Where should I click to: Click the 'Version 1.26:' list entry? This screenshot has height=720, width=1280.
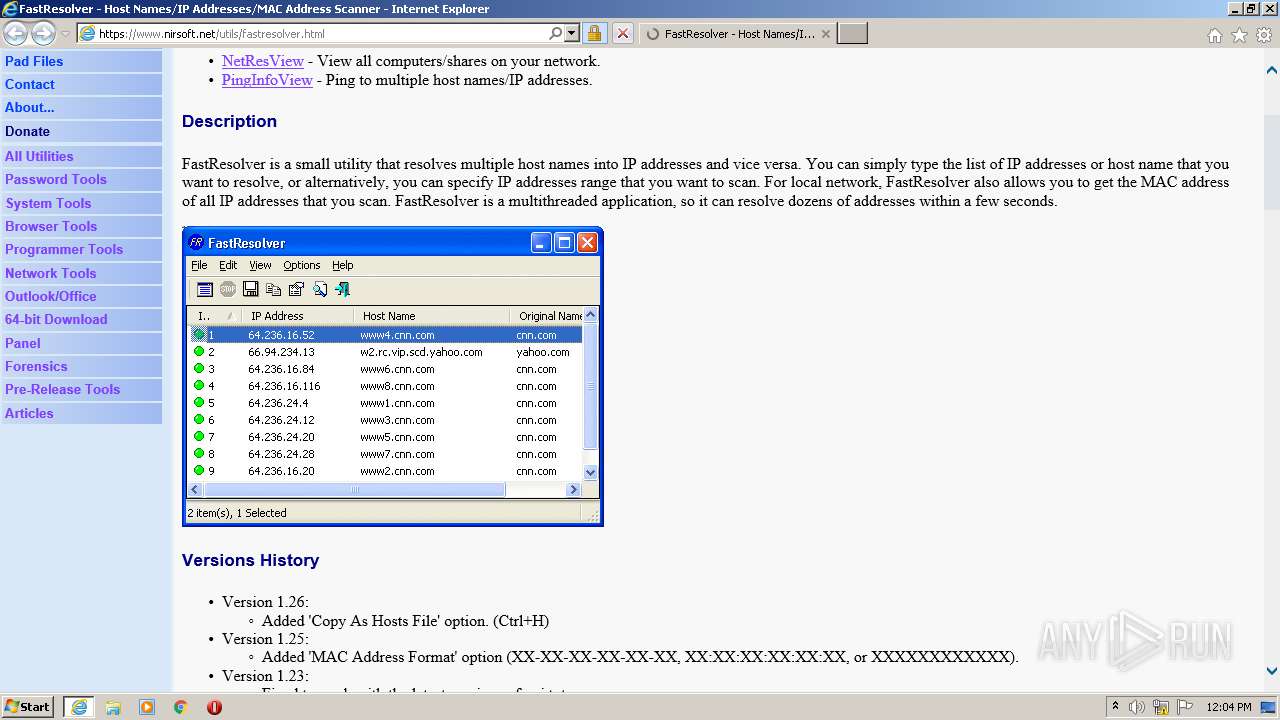tap(265, 602)
